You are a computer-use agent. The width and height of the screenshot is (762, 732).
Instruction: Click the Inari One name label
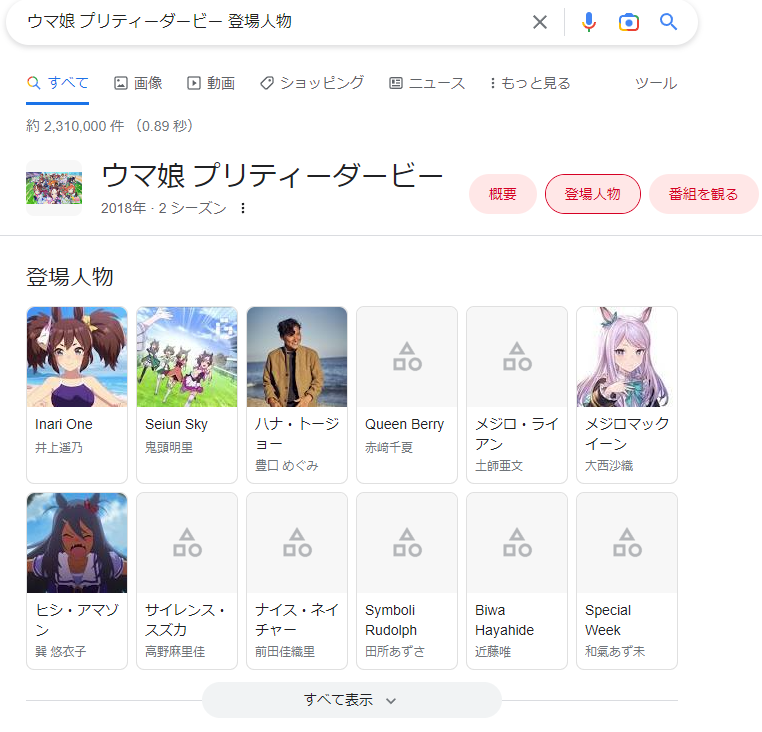(64, 424)
